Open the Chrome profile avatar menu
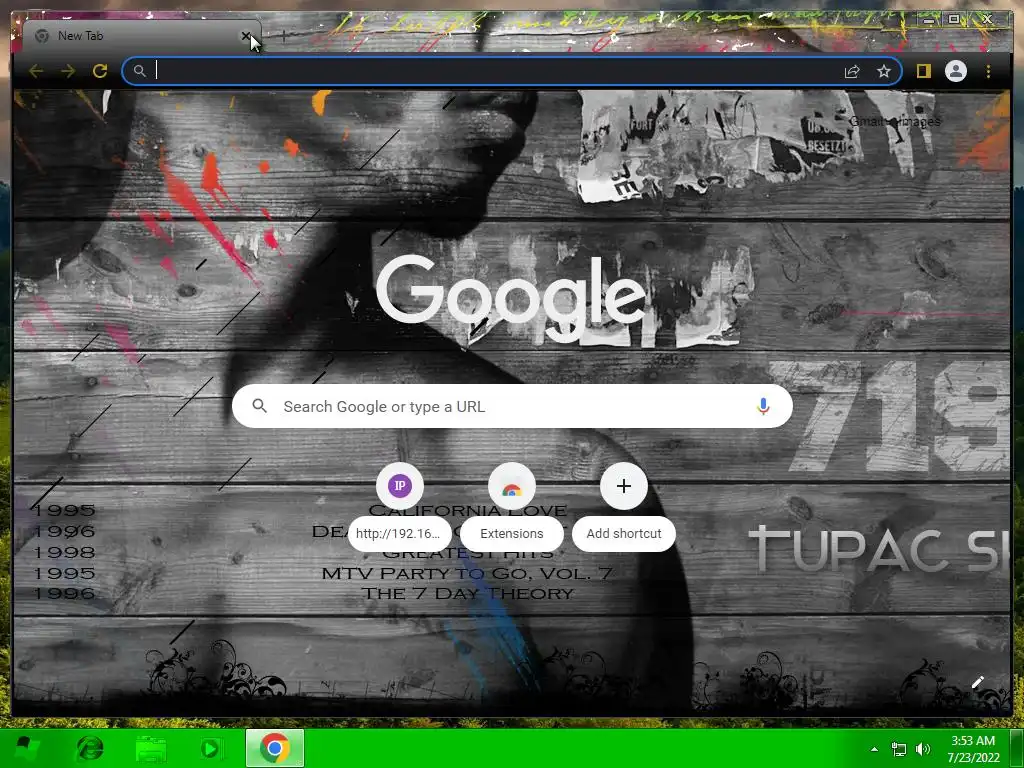This screenshot has width=1024, height=768. click(956, 71)
